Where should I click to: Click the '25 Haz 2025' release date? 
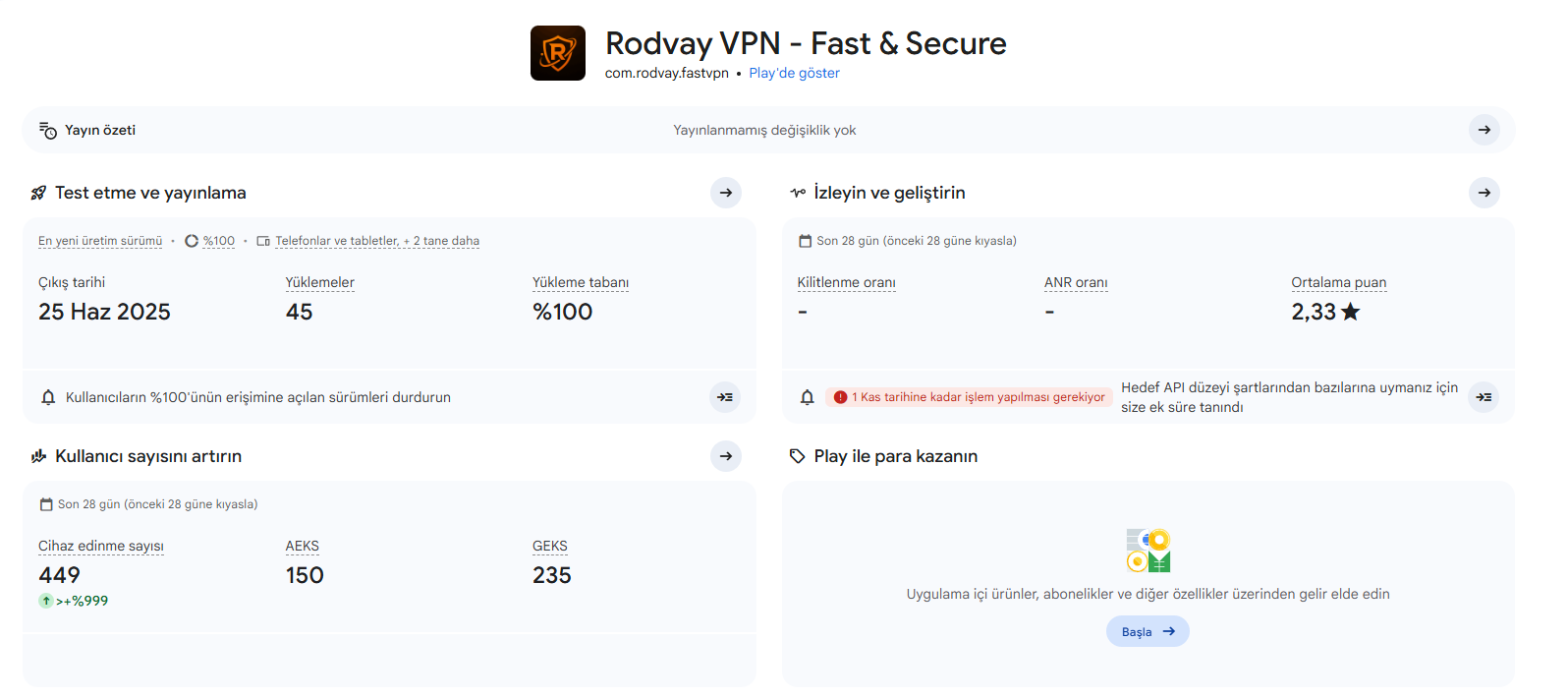(104, 312)
